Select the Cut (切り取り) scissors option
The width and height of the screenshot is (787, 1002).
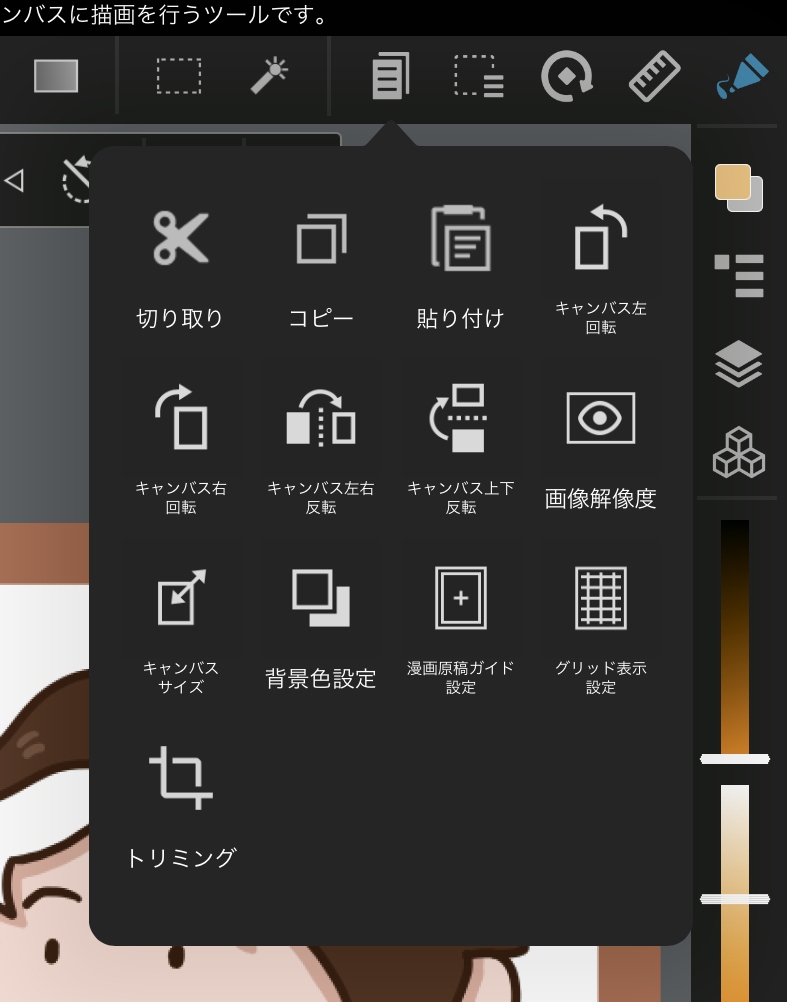[x=180, y=268]
